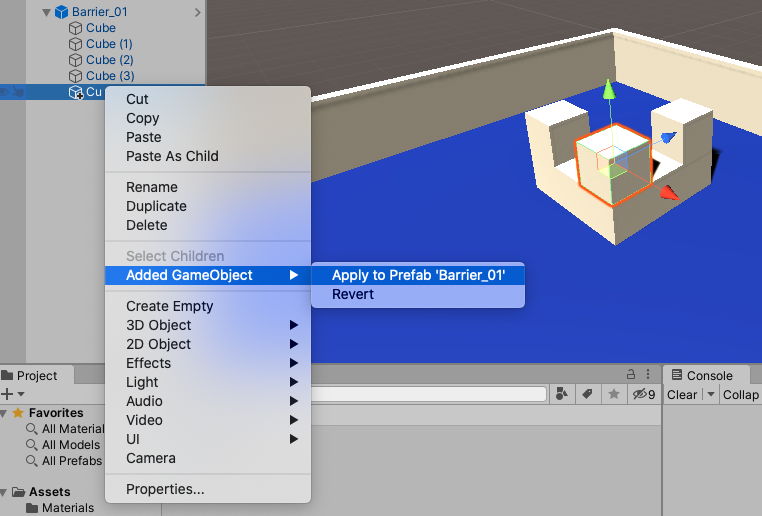Click the green Y-axis gizmo arrow
Screen dimensions: 762x516
point(608,90)
